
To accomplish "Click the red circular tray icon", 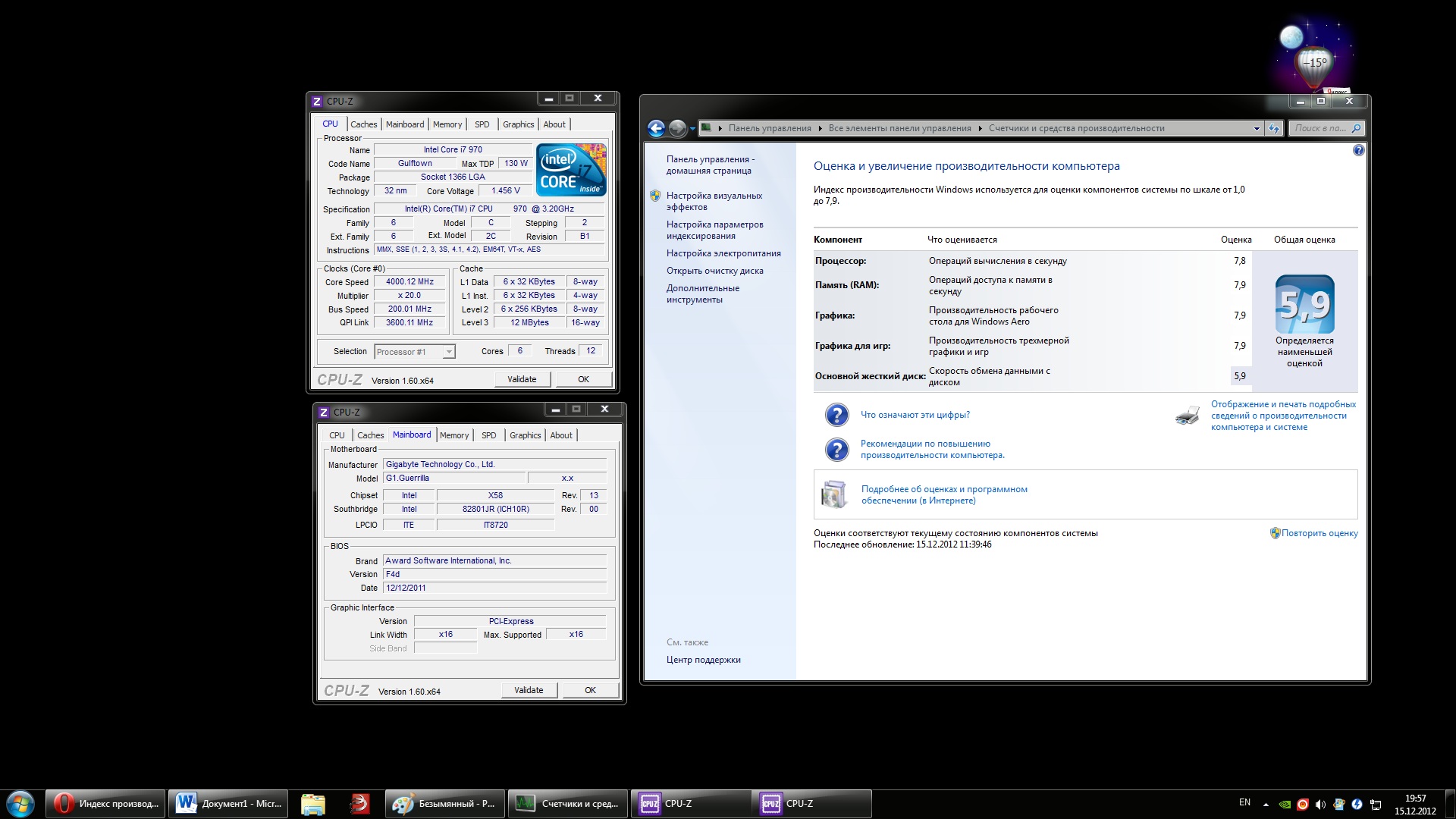I will [x=1303, y=805].
